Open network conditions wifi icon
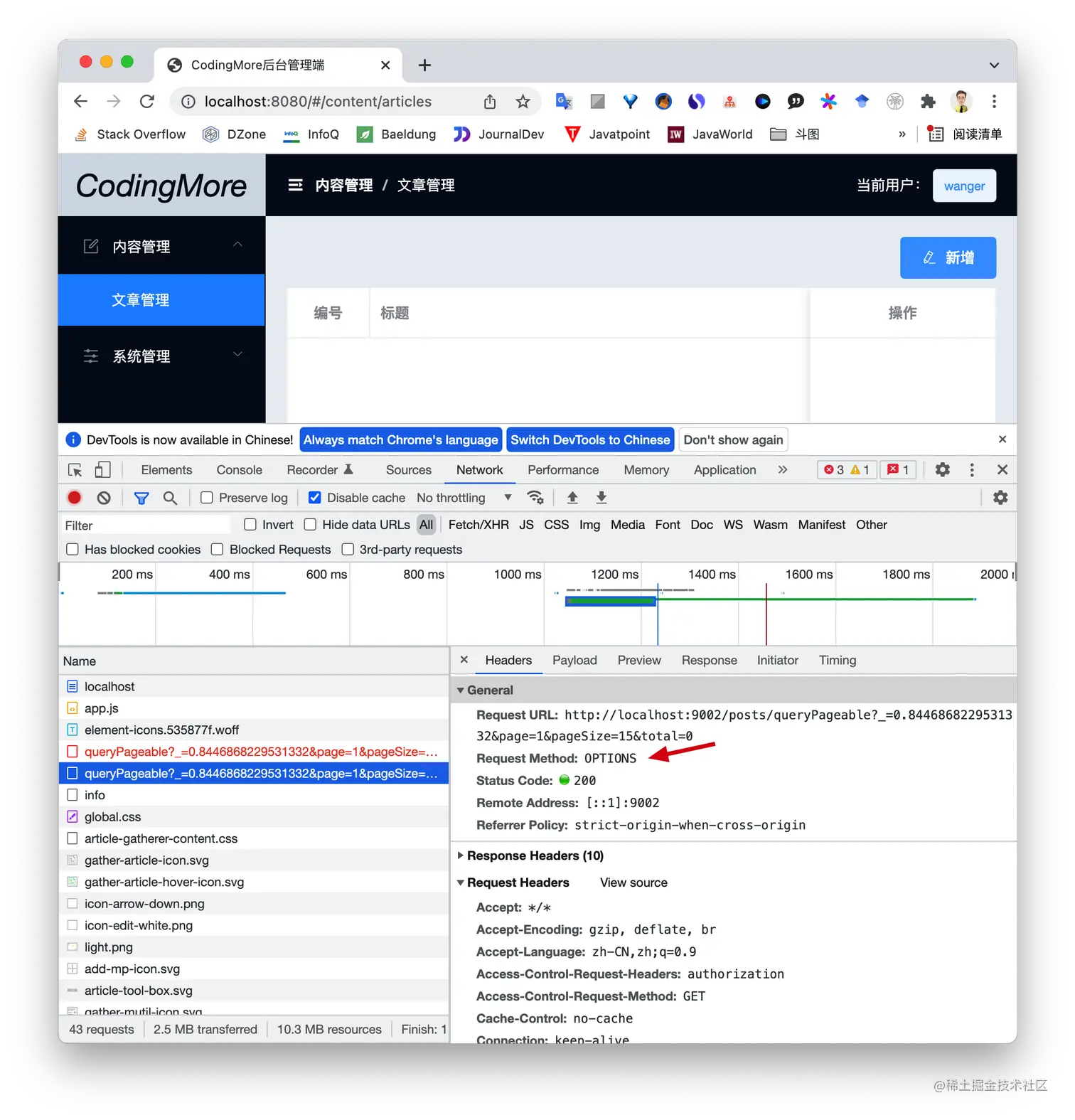The width and height of the screenshot is (1075, 1120). tap(535, 498)
